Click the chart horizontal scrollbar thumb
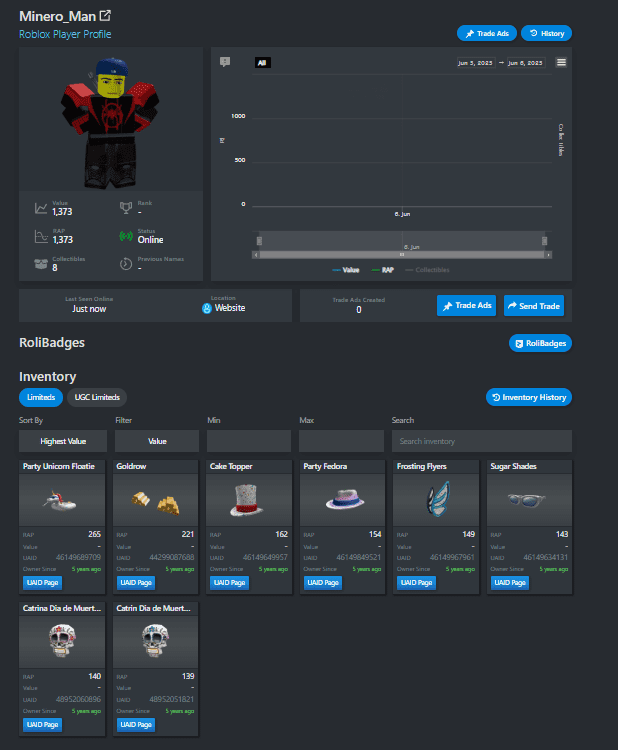The image size is (618, 750). [x=402, y=255]
